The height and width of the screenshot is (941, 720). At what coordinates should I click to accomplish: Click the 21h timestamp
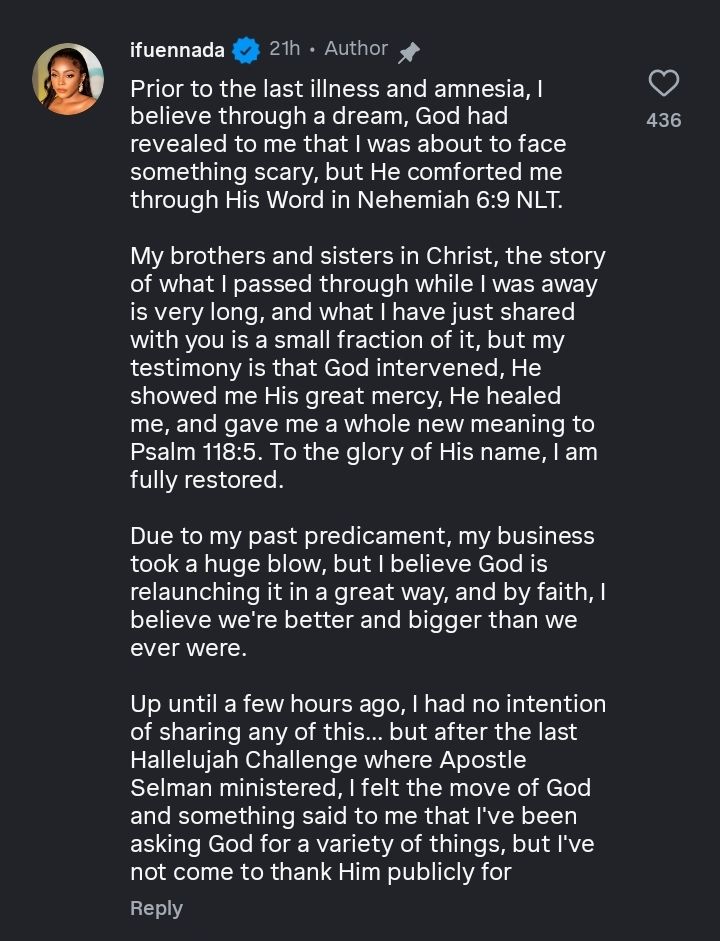click(x=284, y=48)
